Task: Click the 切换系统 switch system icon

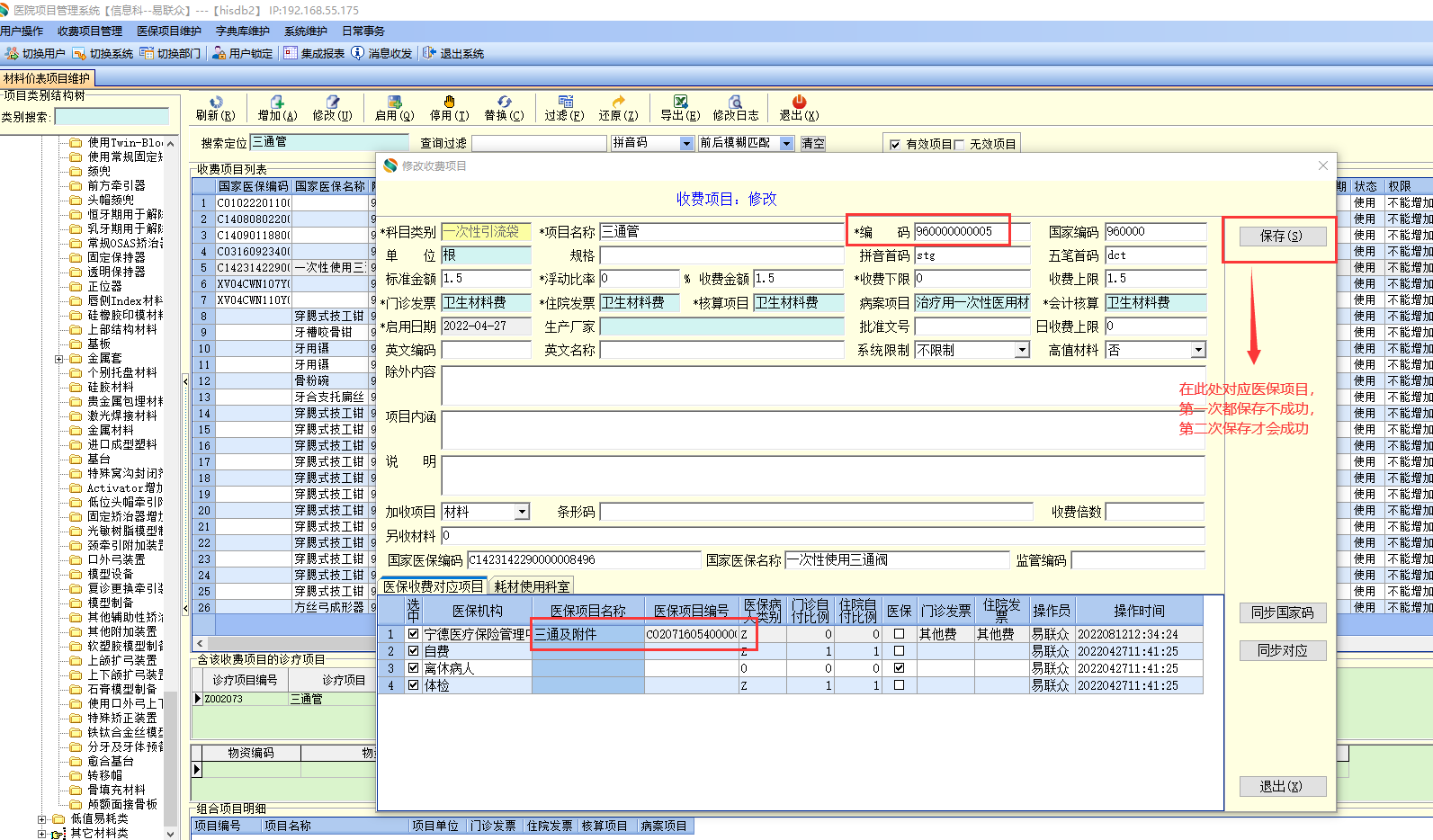Action: 79,53
